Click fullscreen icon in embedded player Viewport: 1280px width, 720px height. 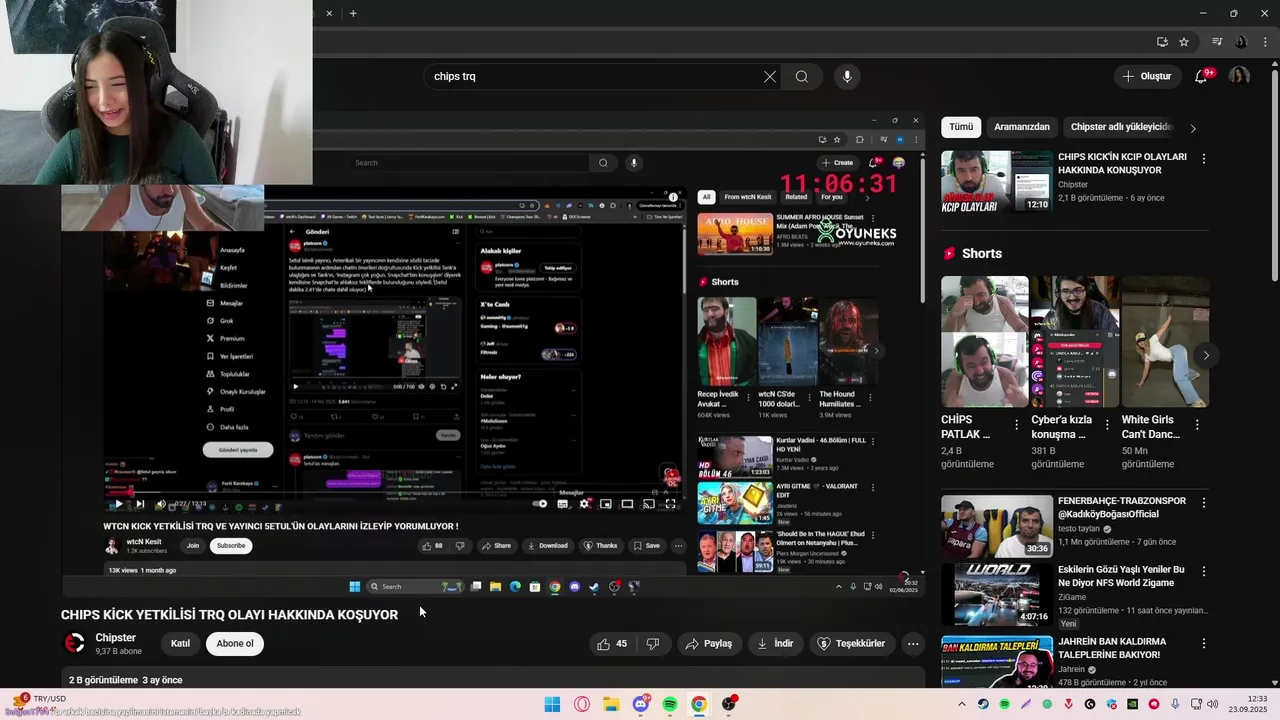[670, 504]
